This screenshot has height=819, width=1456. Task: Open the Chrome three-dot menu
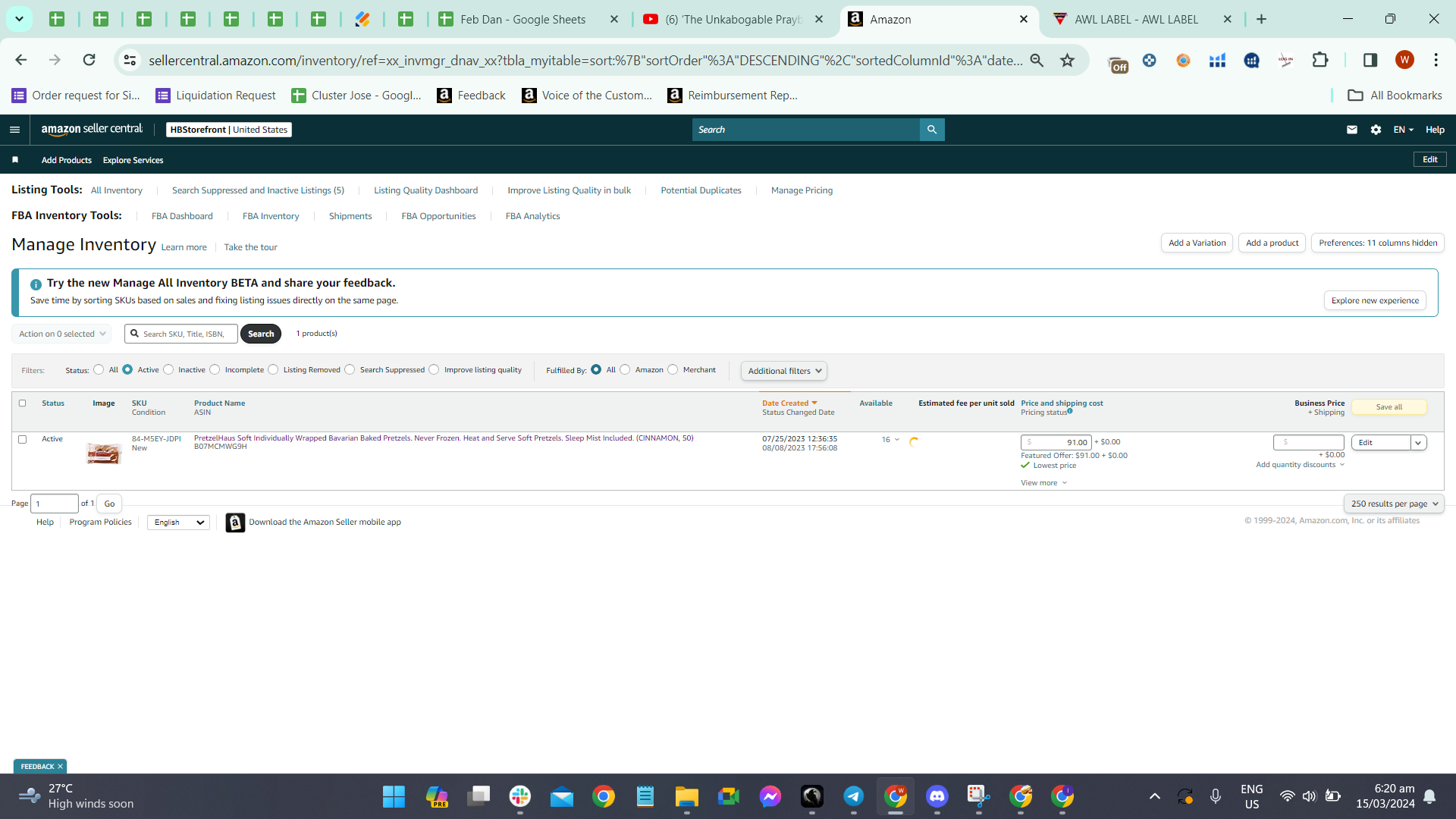pyautogui.click(x=1436, y=60)
